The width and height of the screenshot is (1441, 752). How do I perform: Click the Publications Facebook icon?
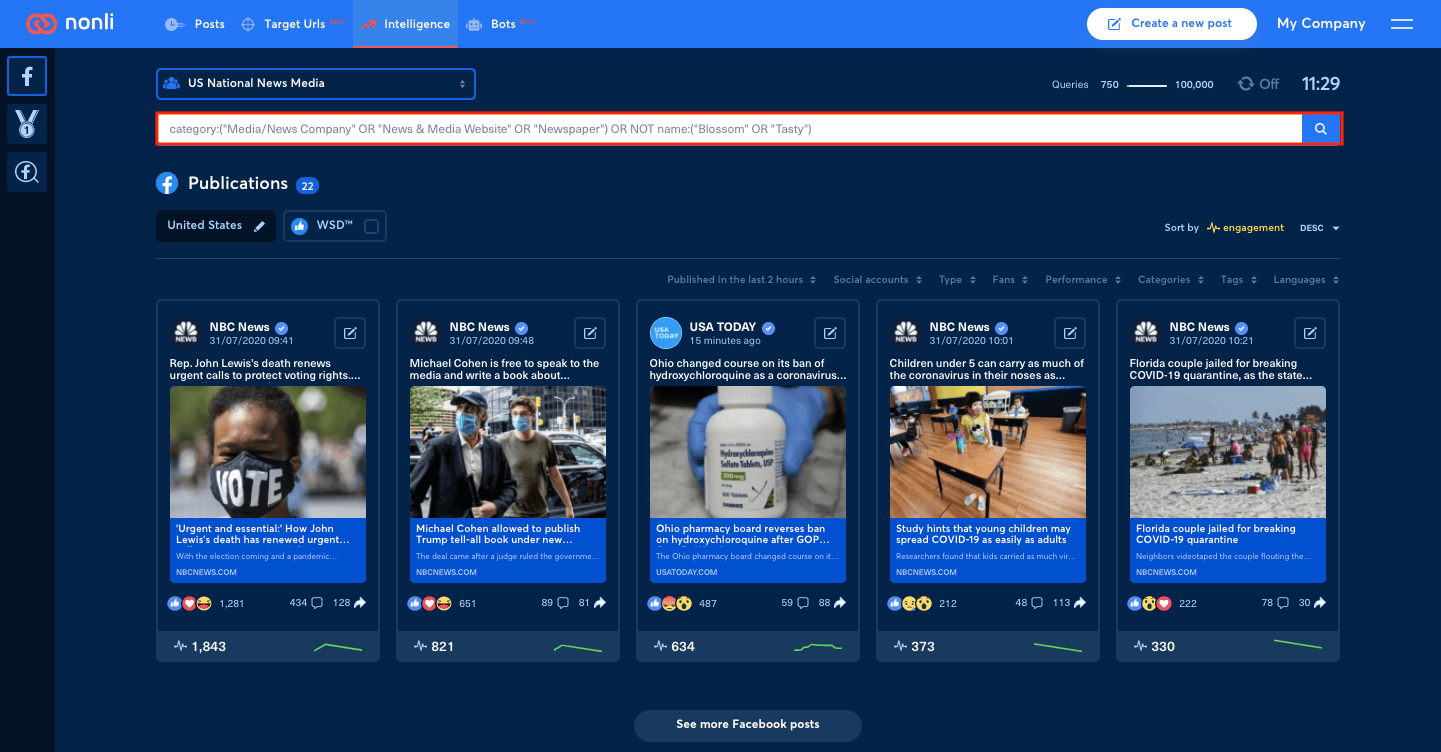167,183
